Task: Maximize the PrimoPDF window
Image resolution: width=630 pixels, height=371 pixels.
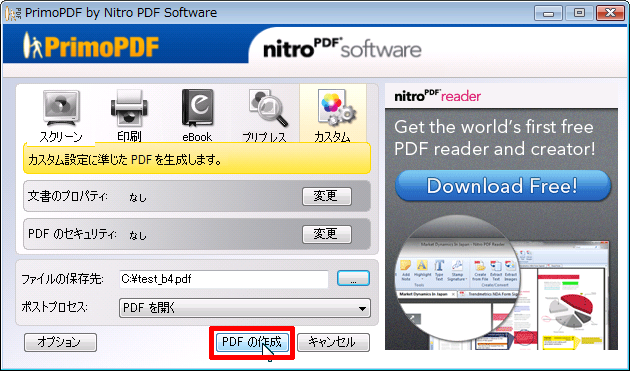Action: coord(579,13)
